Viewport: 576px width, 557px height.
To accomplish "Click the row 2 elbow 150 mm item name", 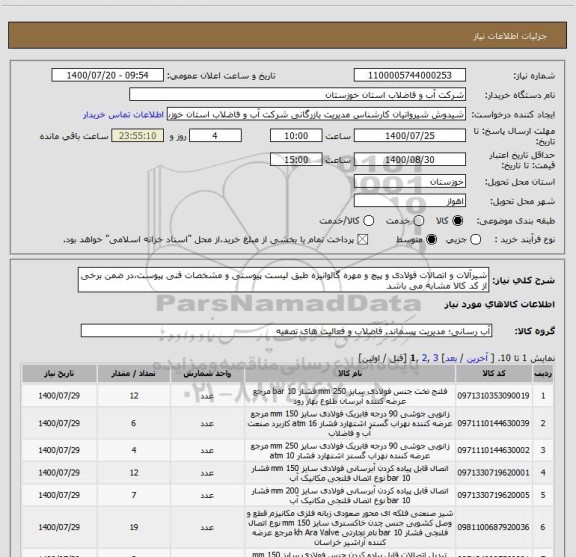I will pyautogui.click(x=350, y=423).
